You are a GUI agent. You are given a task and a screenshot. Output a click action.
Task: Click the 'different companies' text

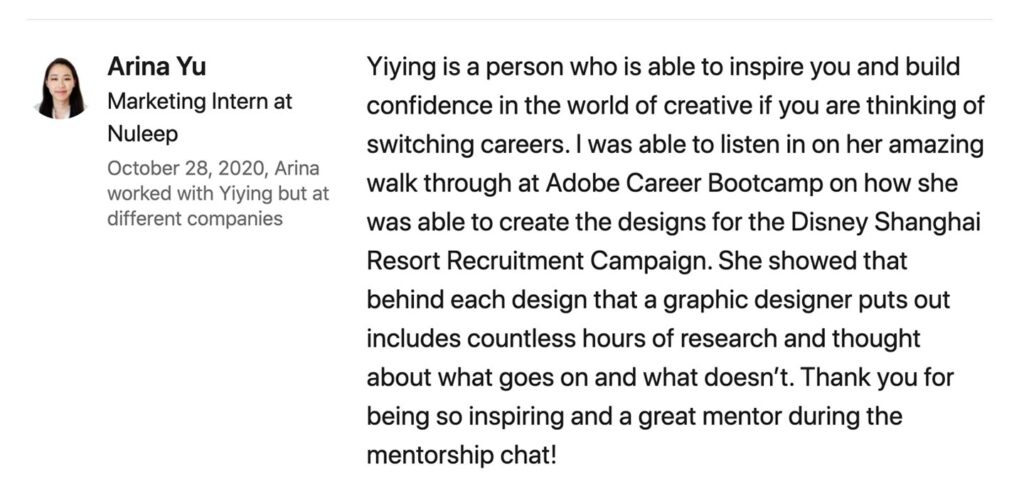[195, 219]
